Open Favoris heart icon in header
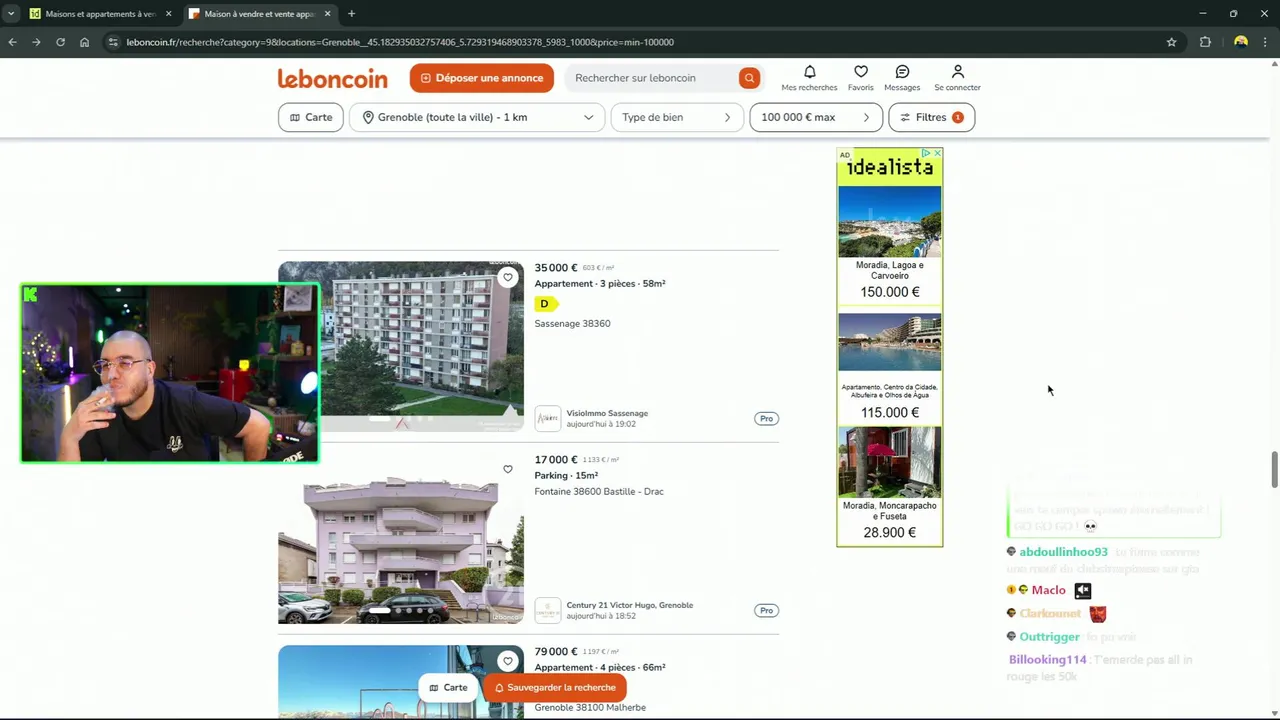The width and height of the screenshot is (1280, 720). coord(861,72)
